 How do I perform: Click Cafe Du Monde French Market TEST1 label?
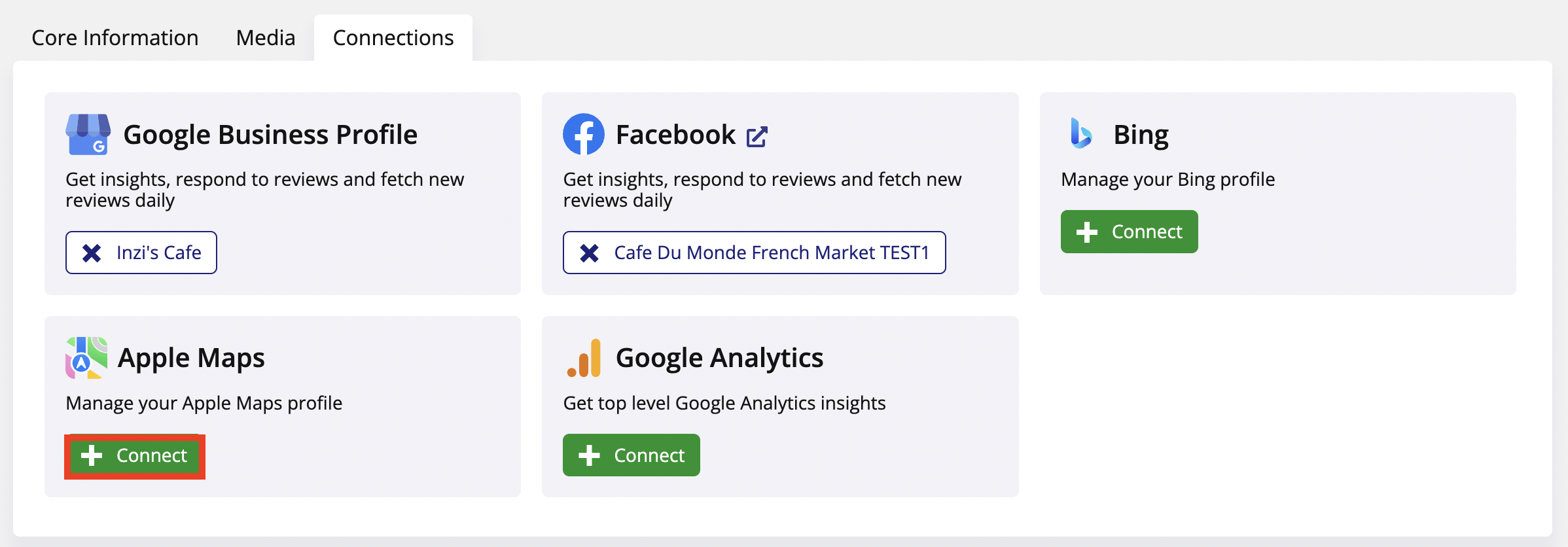[x=772, y=253]
